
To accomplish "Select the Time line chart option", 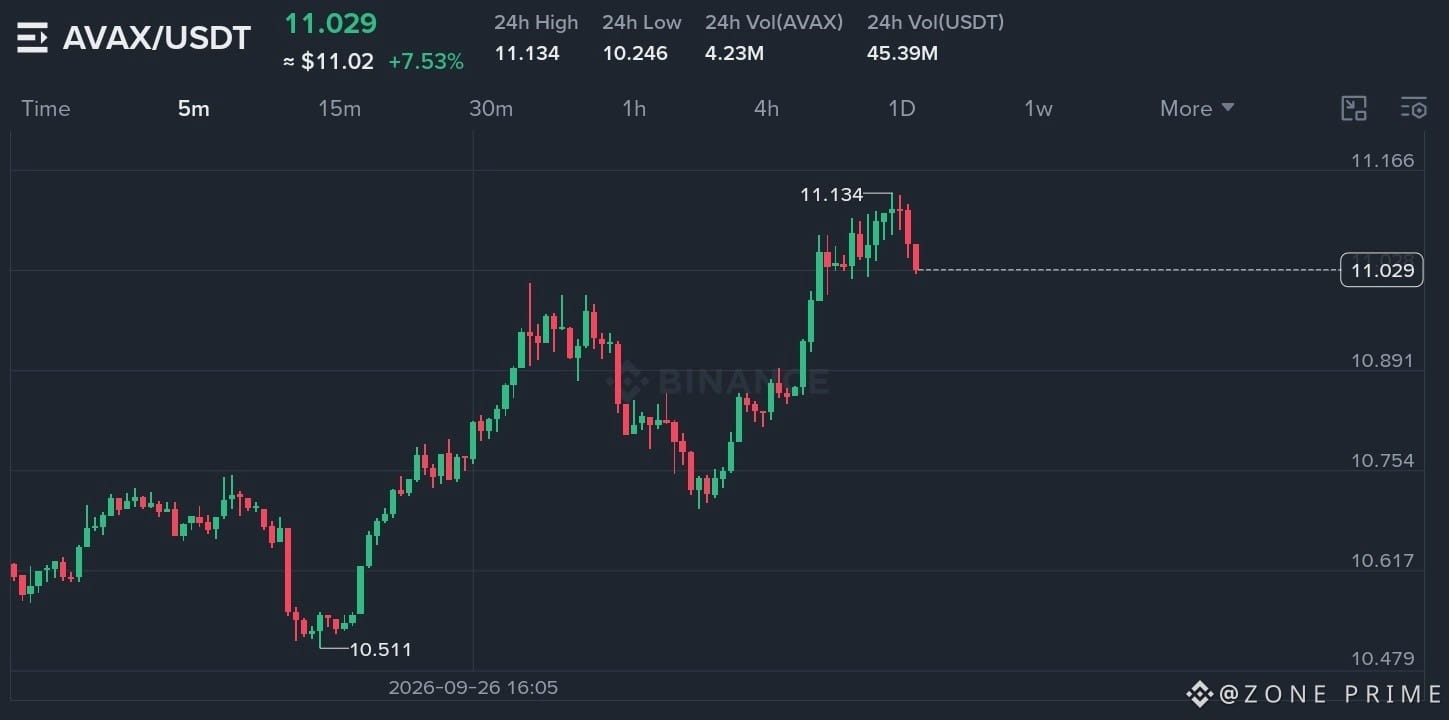I will (46, 108).
